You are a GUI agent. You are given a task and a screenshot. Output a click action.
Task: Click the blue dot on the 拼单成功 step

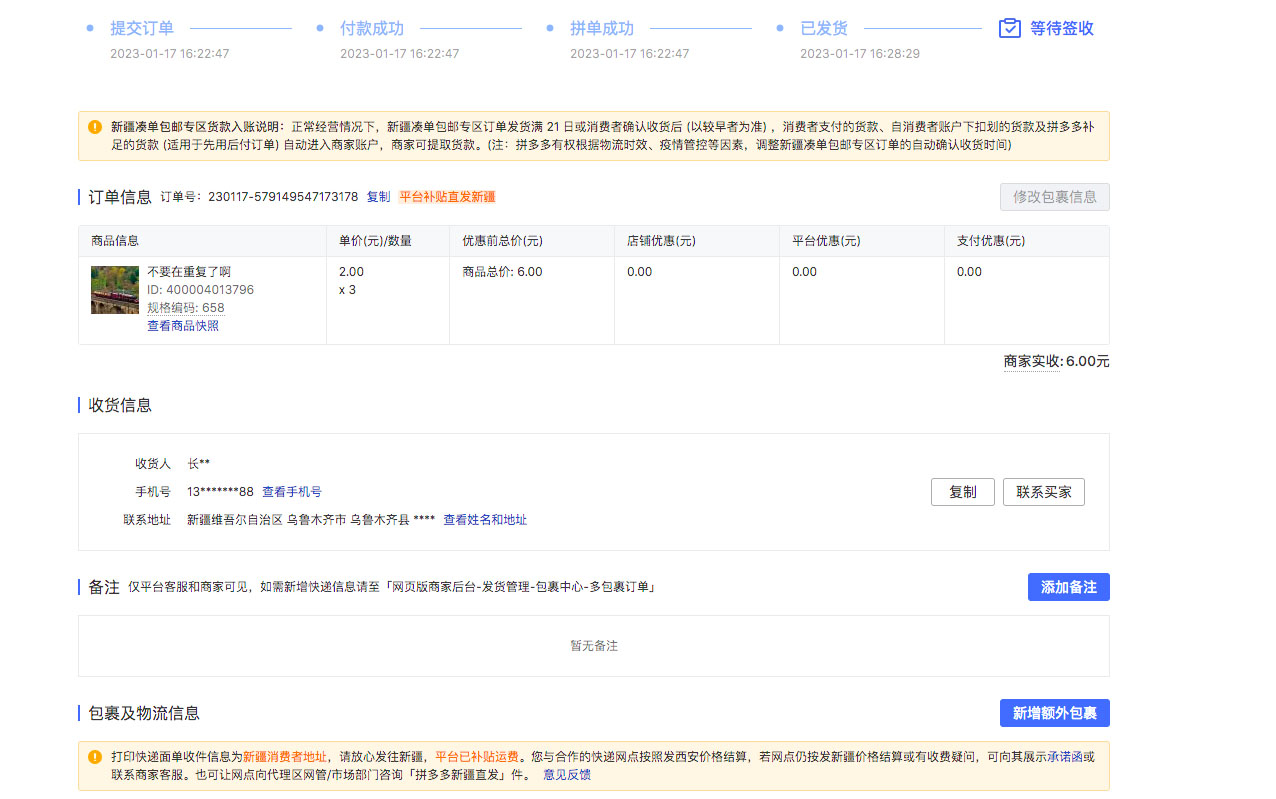[551, 26]
